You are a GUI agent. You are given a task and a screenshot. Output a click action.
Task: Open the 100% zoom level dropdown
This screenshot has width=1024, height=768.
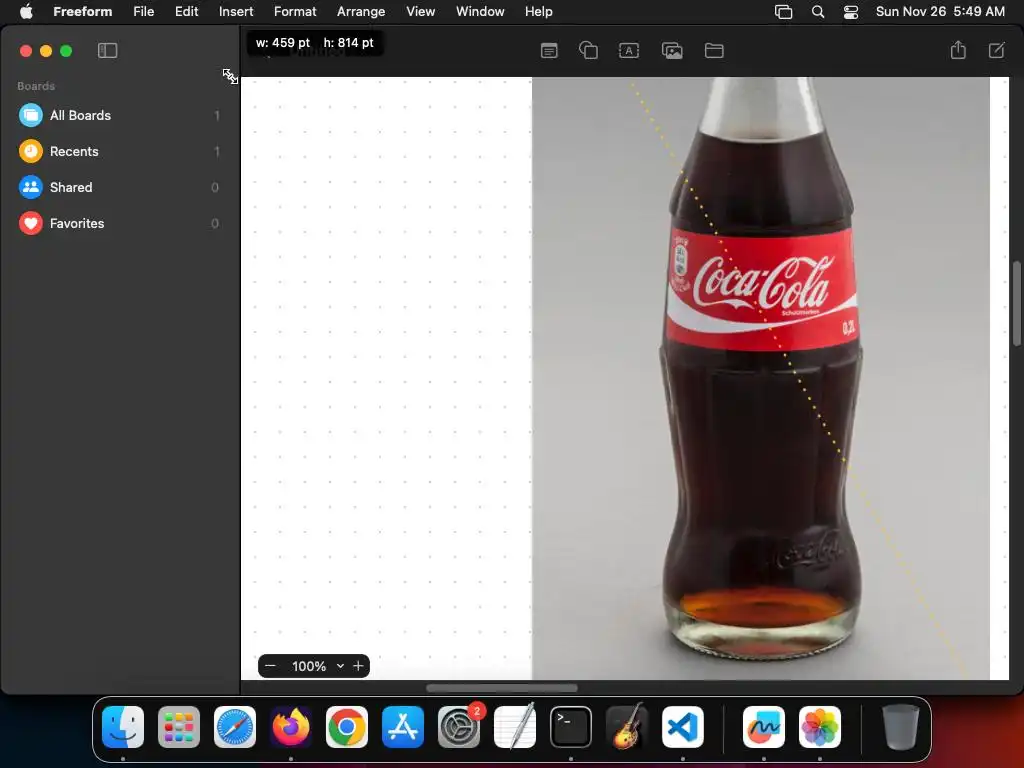point(317,666)
